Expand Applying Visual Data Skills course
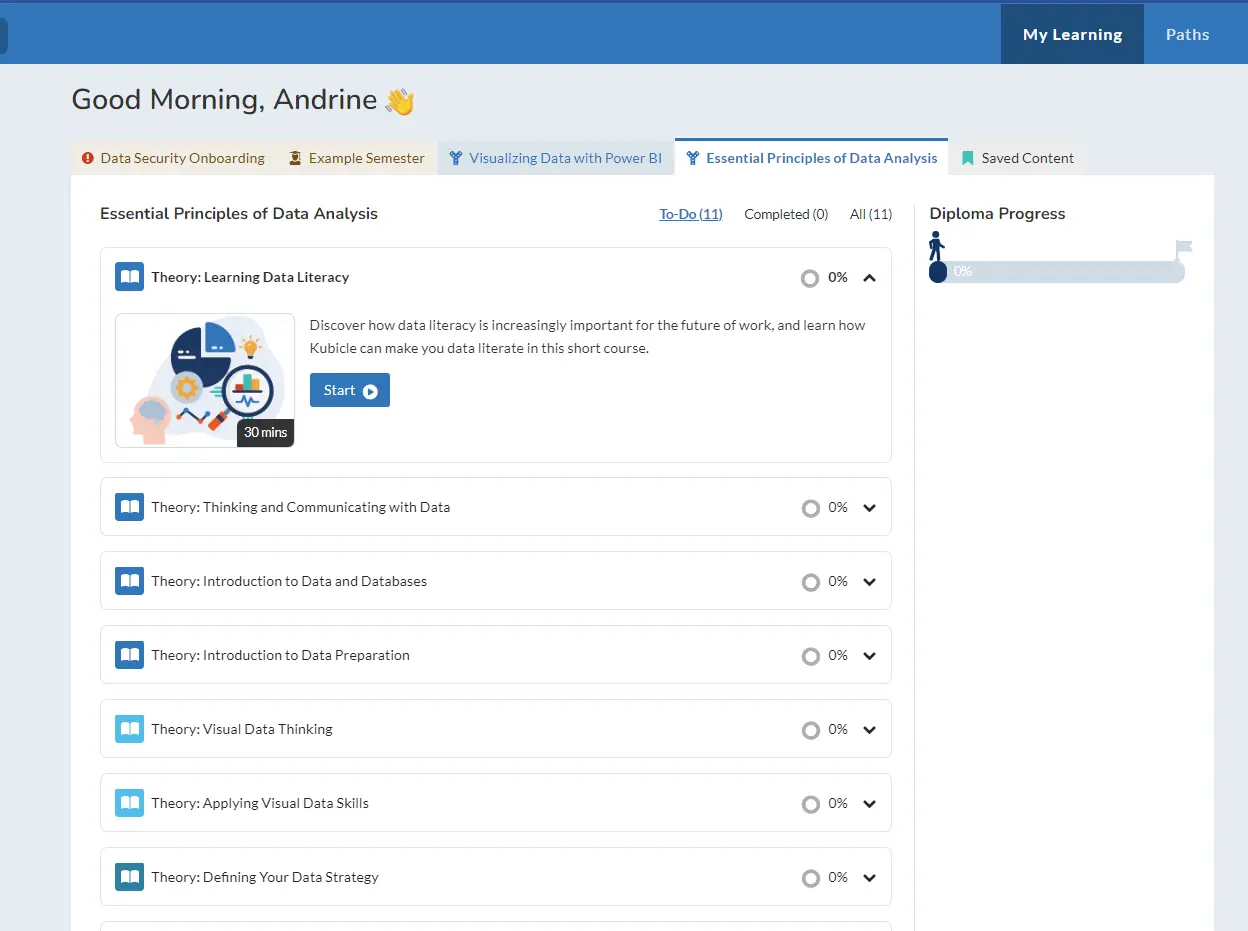Image resolution: width=1248 pixels, height=931 pixels. tap(869, 804)
